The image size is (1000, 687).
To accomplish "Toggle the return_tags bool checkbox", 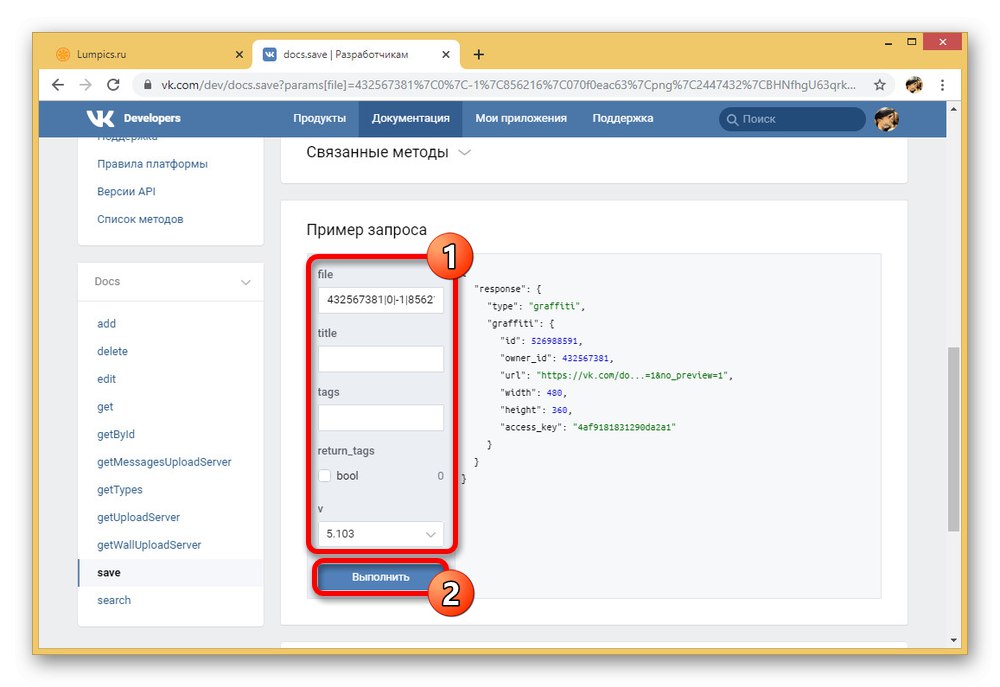I will pyautogui.click(x=325, y=476).
